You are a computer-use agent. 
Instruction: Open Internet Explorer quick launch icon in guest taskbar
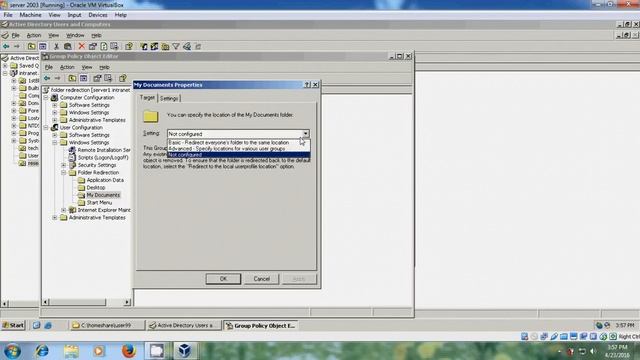click(48, 326)
